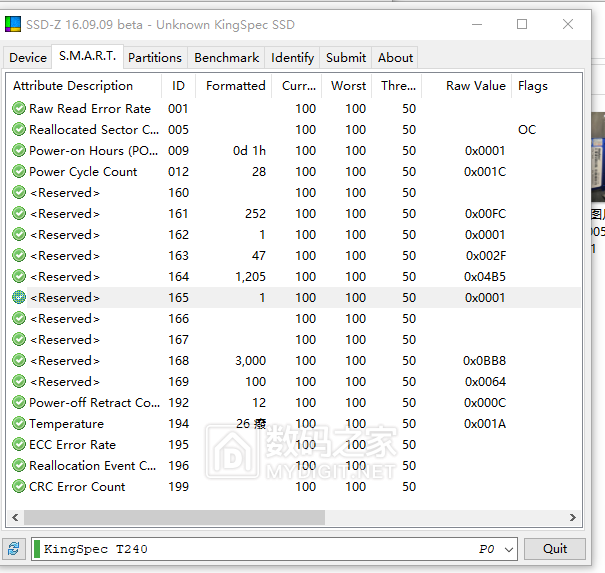Viewport: 605px width, 573px height.
Task: Click ID value 192
Action: pyautogui.click(x=178, y=402)
